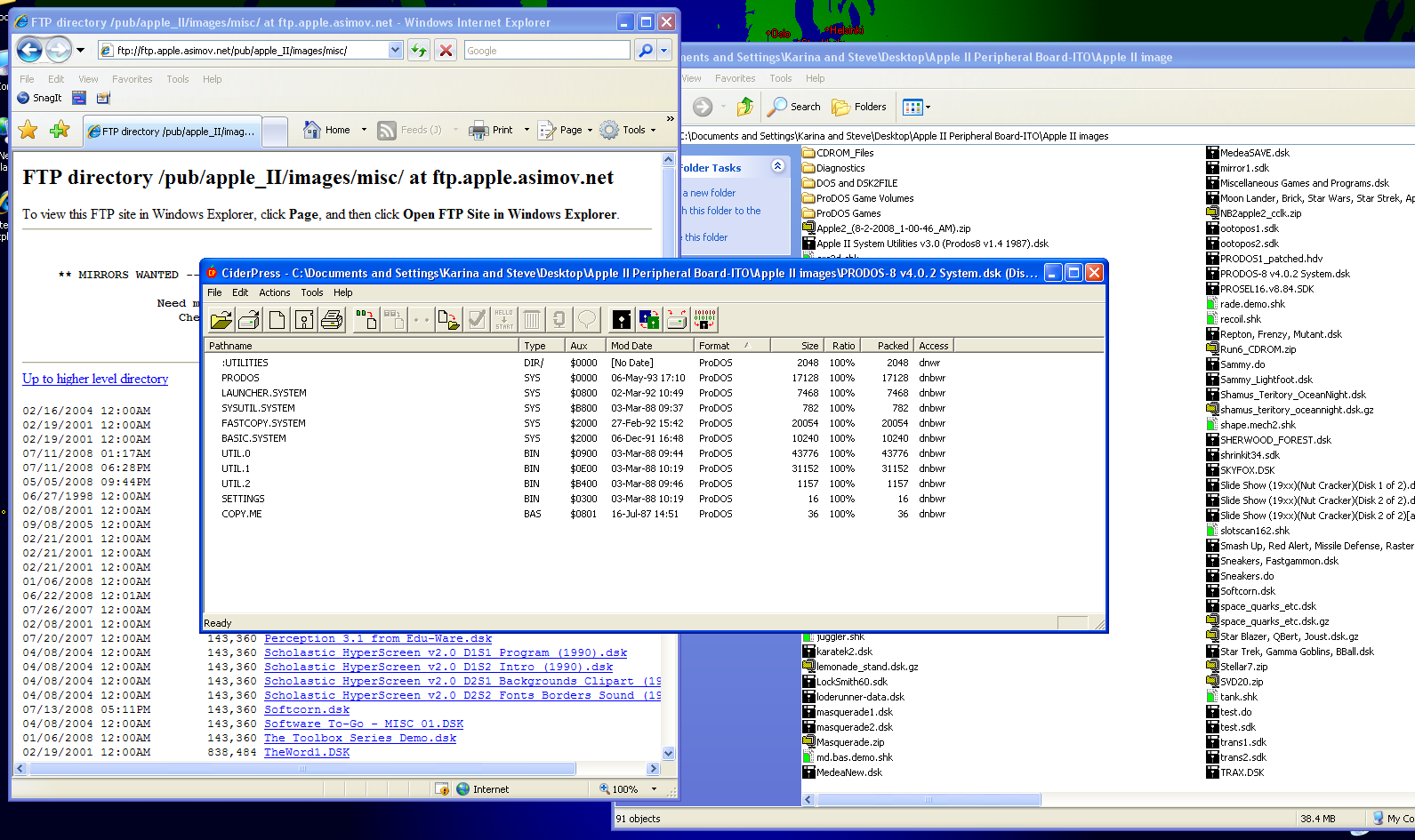
Task: Open a new blank tab in IE
Action: (x=276, y=132)
